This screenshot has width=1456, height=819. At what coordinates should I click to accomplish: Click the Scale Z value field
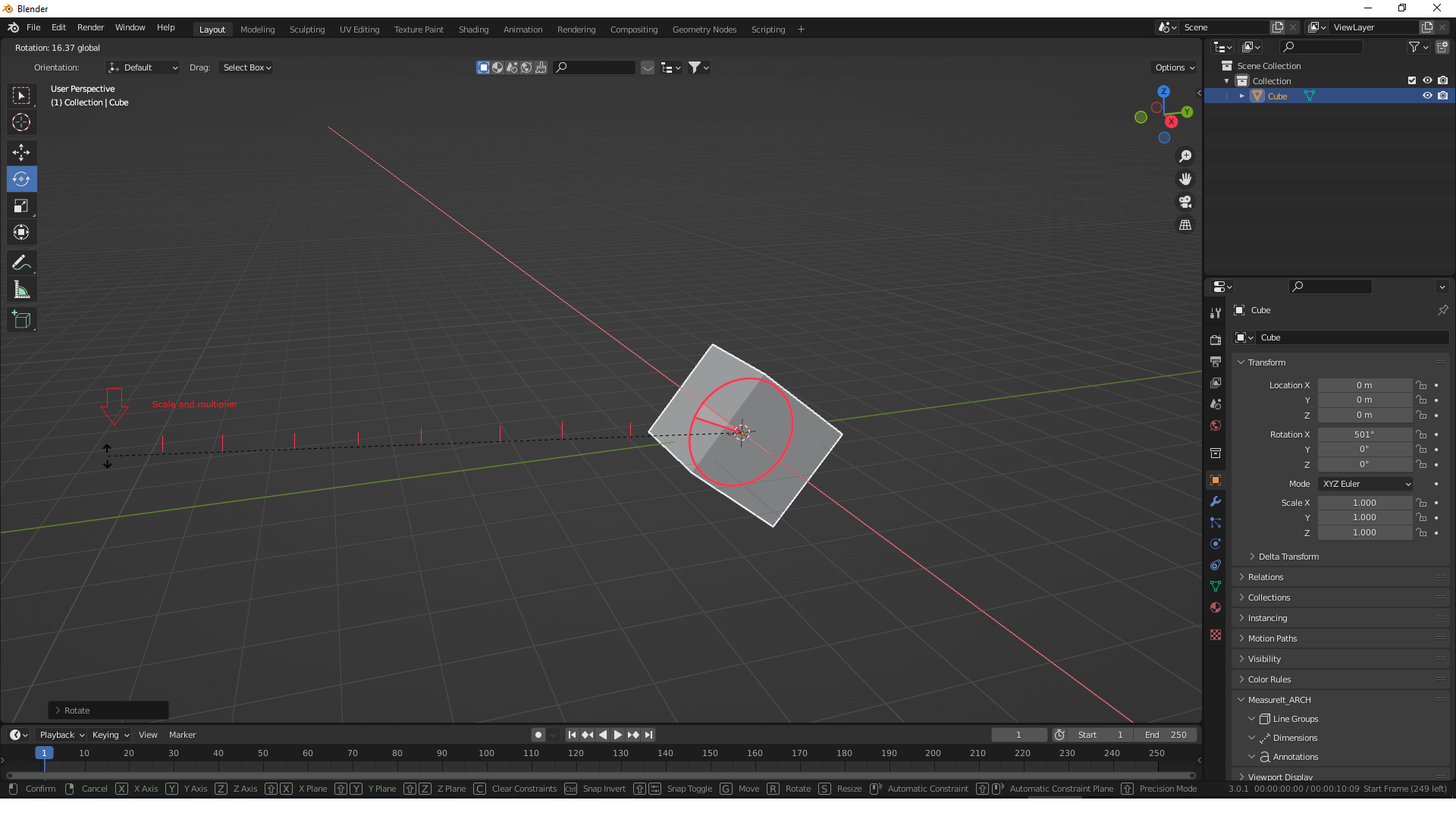tap(1365, 533)
